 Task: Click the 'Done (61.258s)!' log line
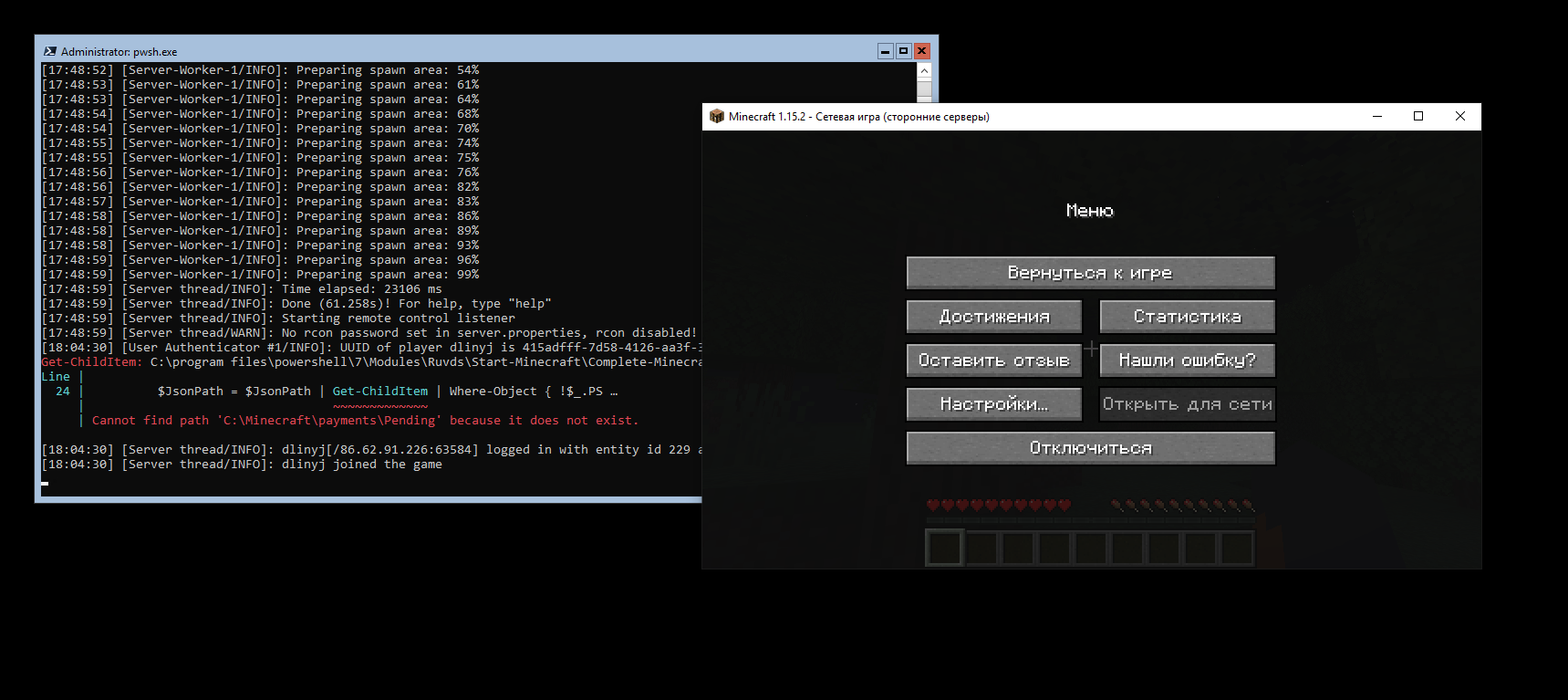pyautogui.click(x=296, y=304)
